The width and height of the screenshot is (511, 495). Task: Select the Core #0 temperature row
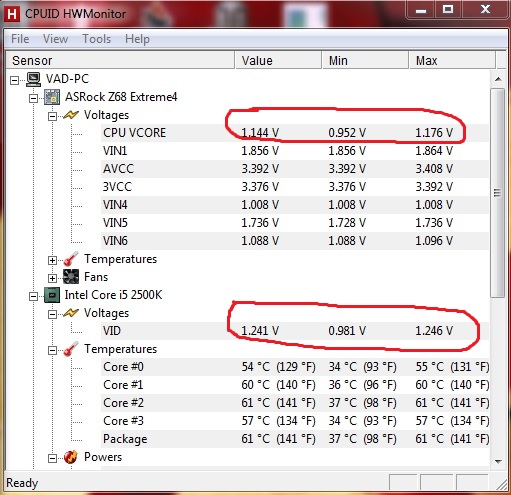(x=295, y=367)
